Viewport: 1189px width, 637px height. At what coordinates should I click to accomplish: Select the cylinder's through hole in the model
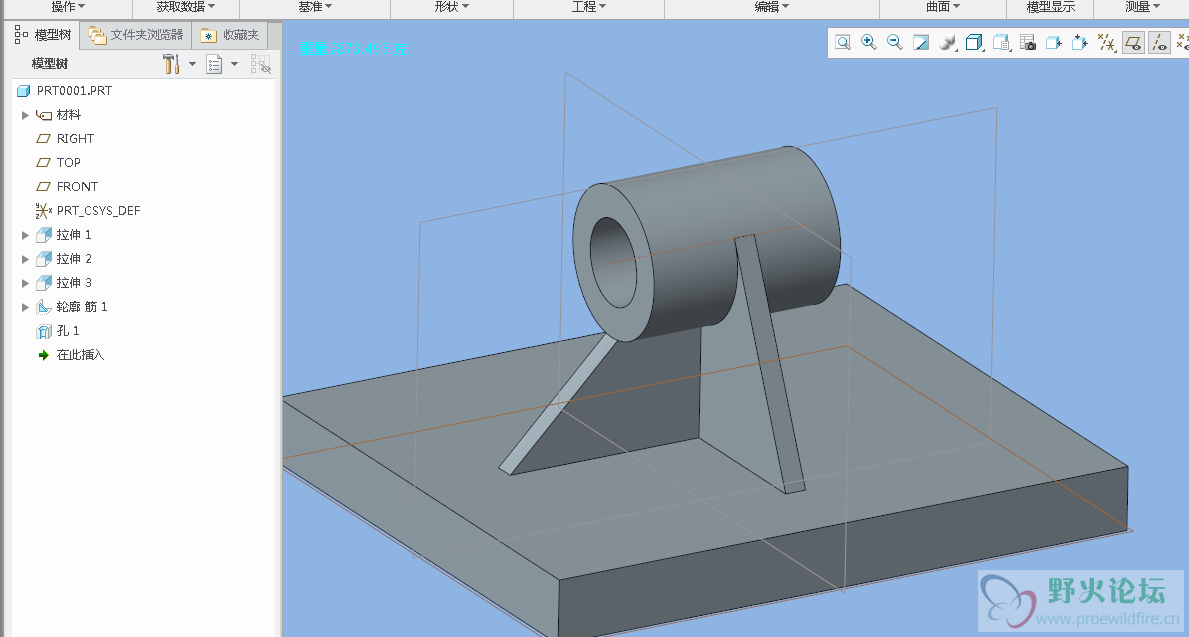(x=615, y=262)
